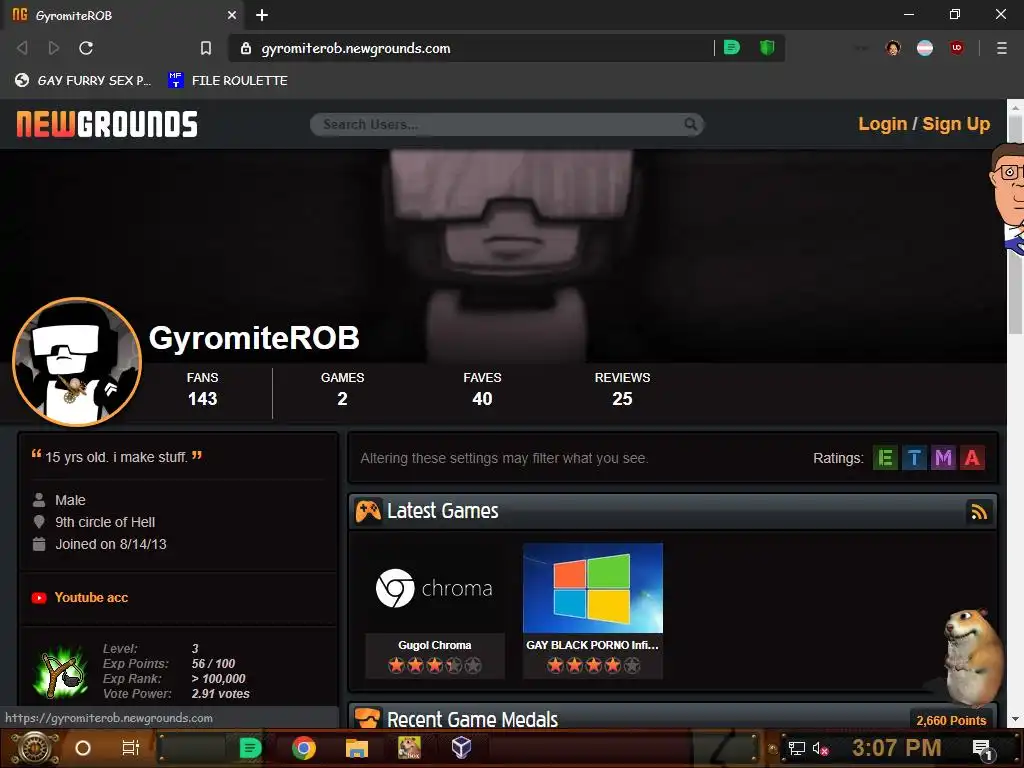Open the GAMES 2 section
The height and width of the screenshot is (768, 1024).
[x=342, y=389]
